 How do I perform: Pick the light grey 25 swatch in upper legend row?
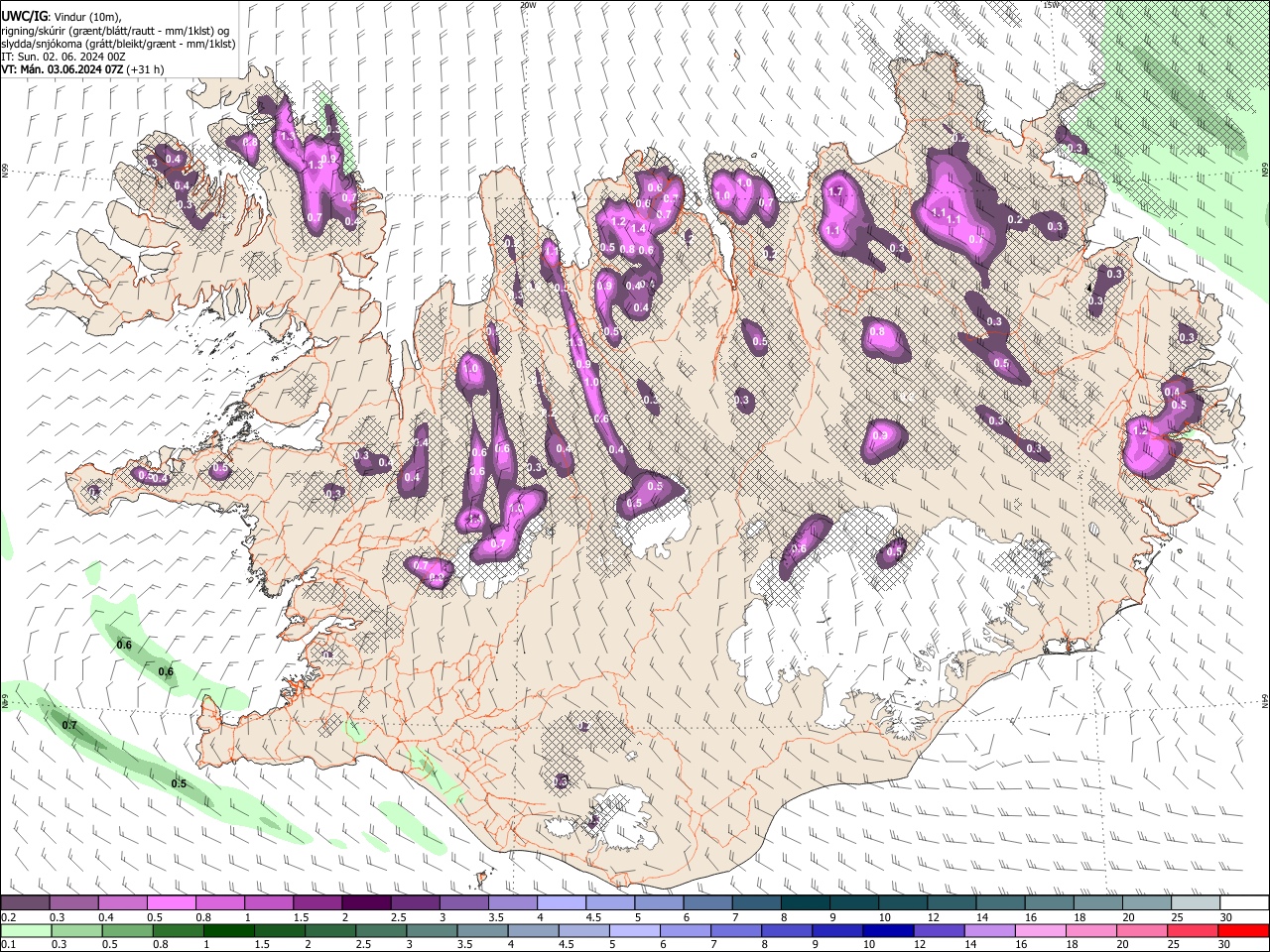click(x=1195, y=903)
